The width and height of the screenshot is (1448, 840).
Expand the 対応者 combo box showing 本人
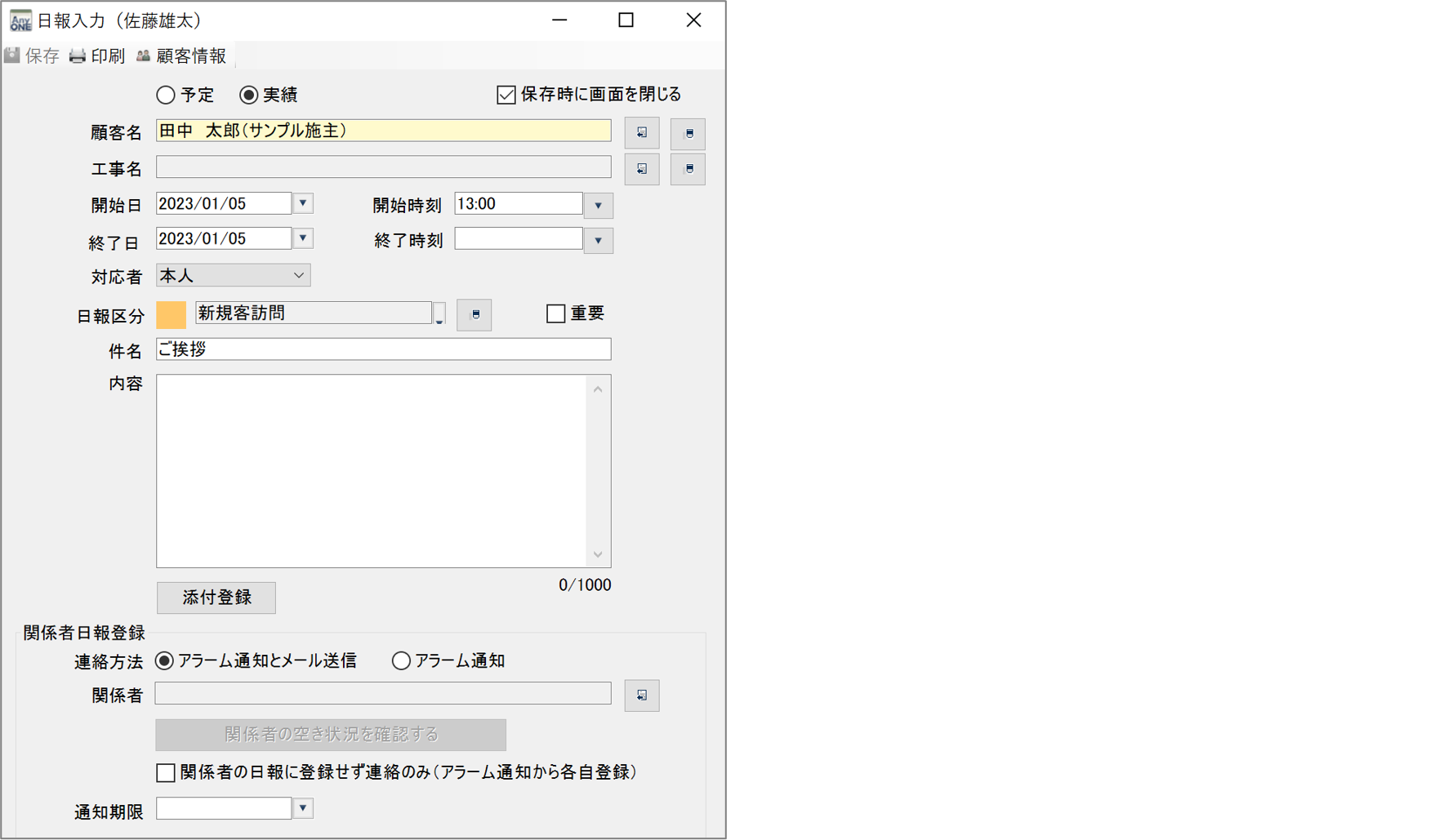tap(299, 275)
